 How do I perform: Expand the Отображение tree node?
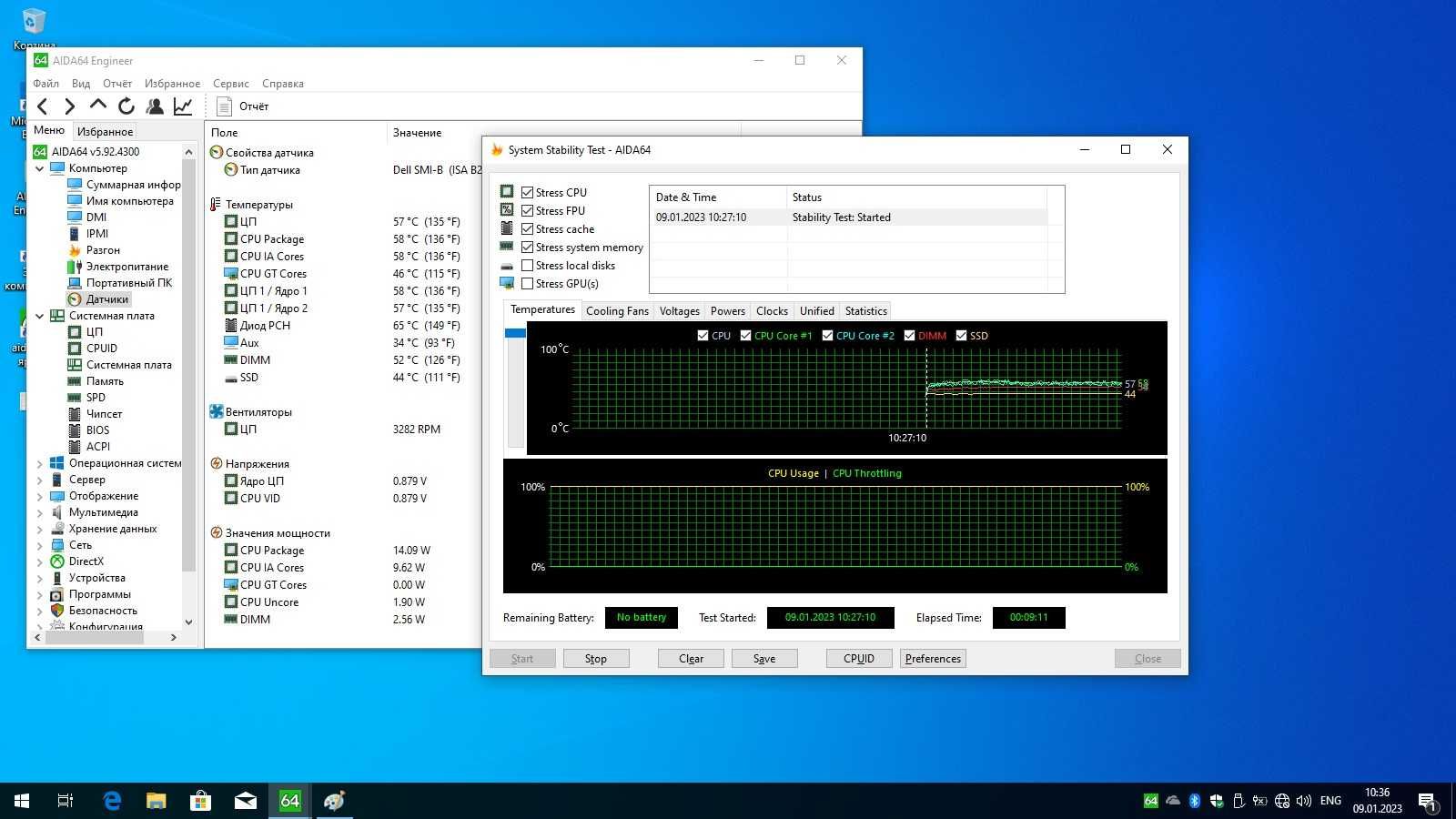click(39, 496)
